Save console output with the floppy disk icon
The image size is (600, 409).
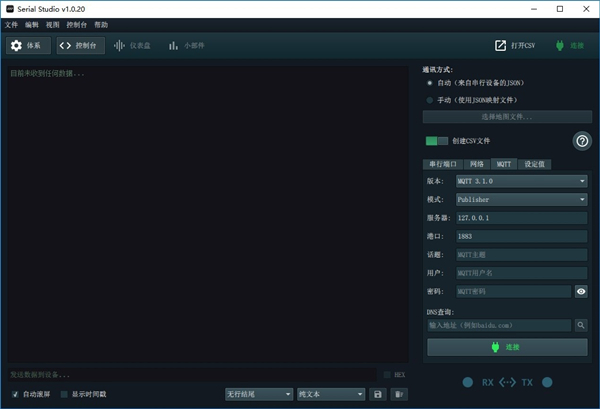point(378,394)
